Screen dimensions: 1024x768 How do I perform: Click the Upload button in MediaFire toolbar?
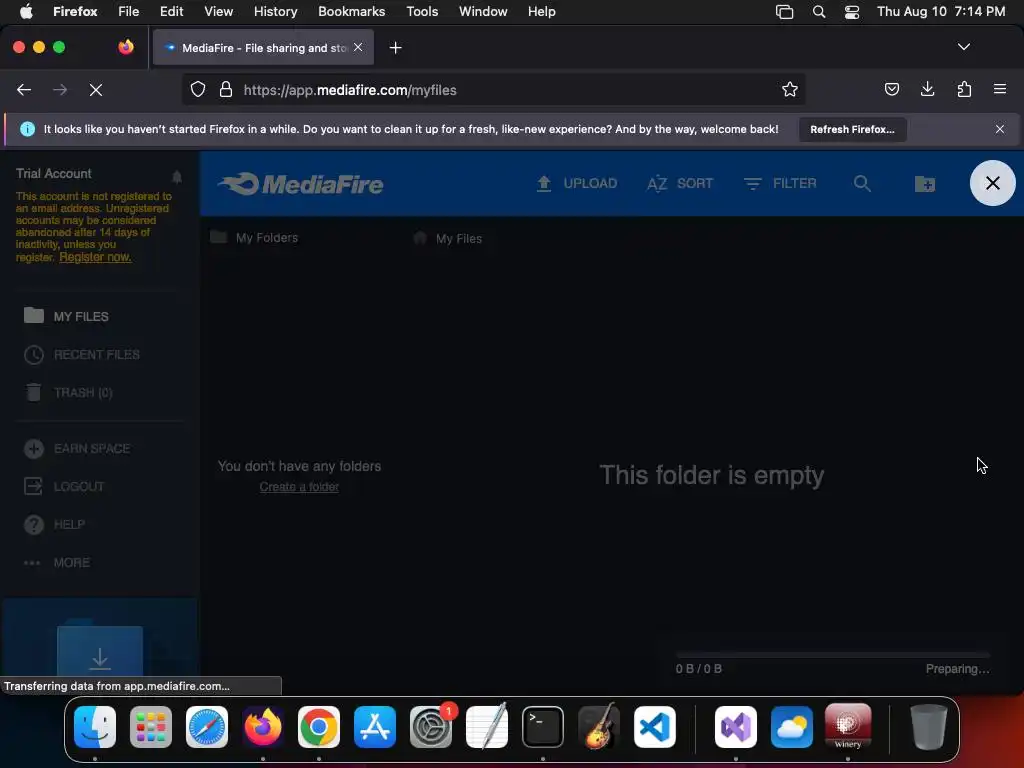point(577,184)
